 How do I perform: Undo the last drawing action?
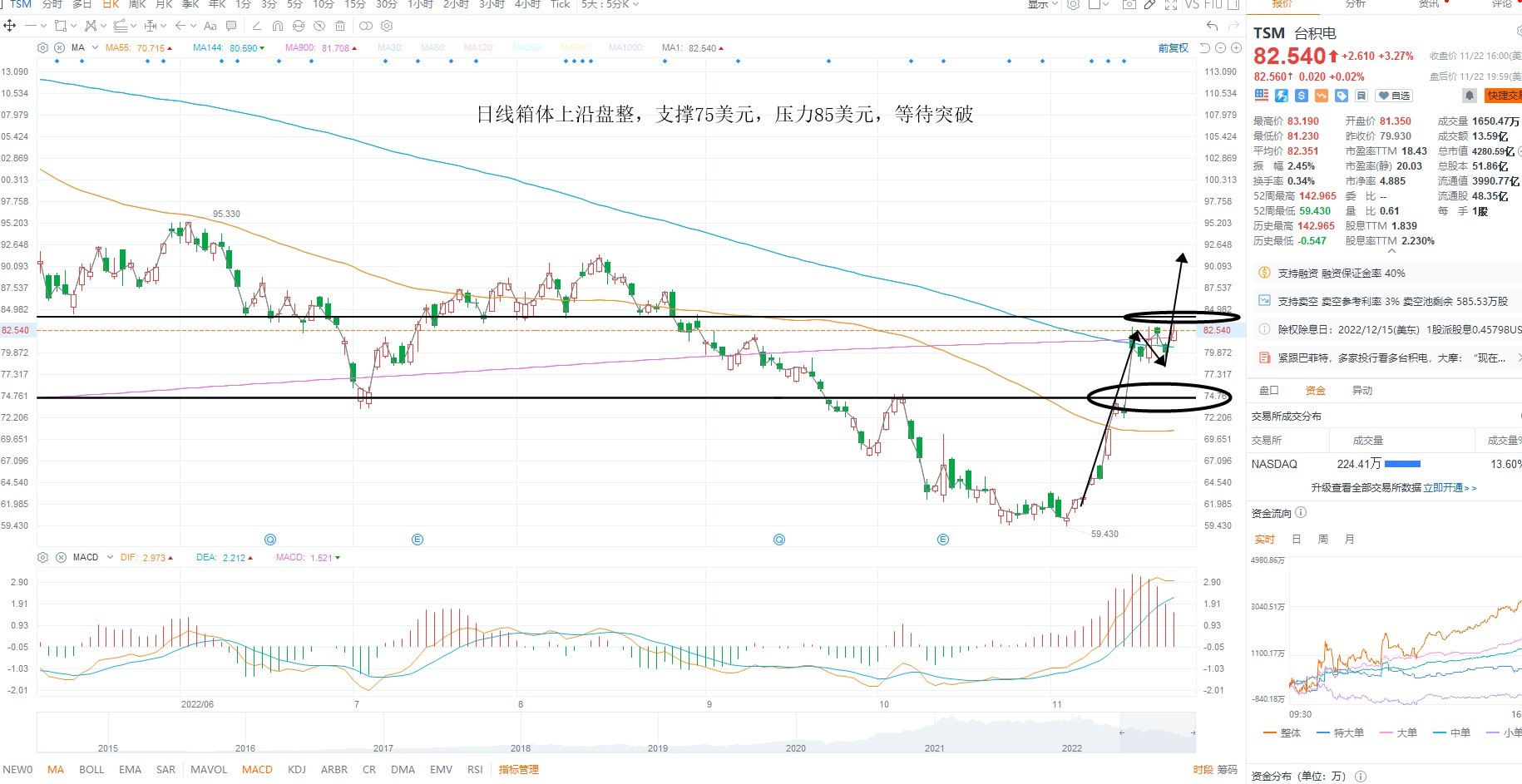[x=1212, y=26]
